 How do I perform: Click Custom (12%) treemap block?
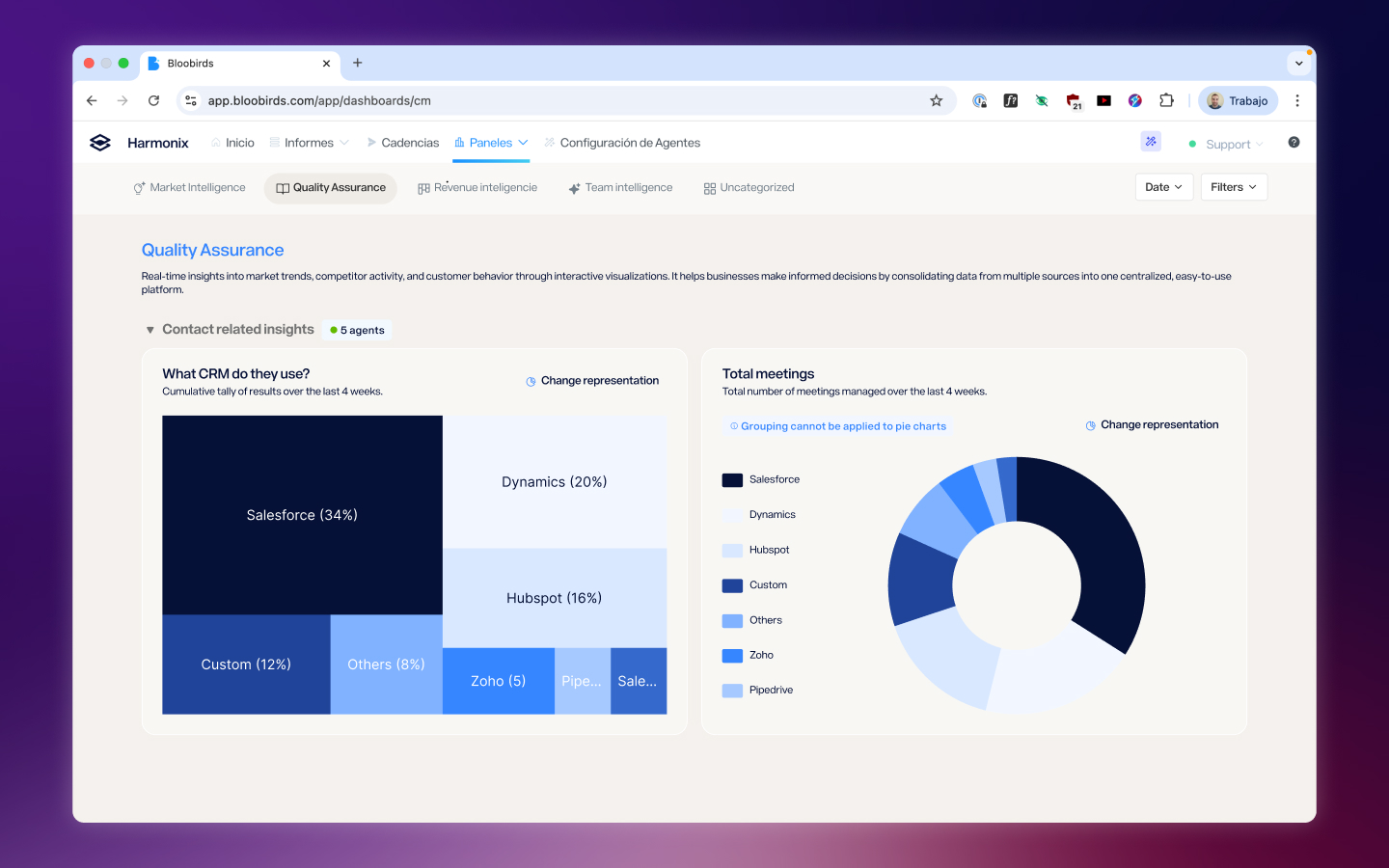(246, 665)
